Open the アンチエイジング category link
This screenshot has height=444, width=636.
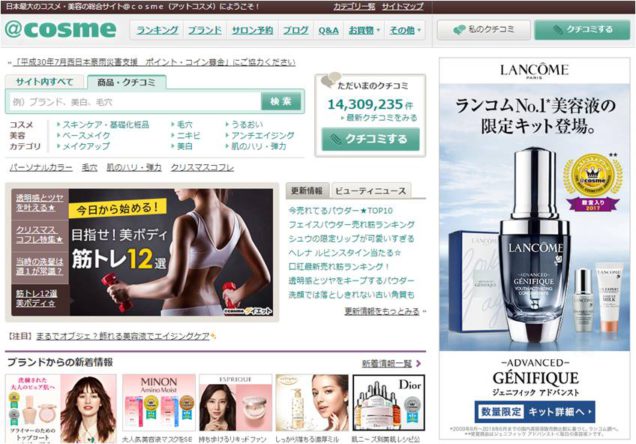point(262,135)
